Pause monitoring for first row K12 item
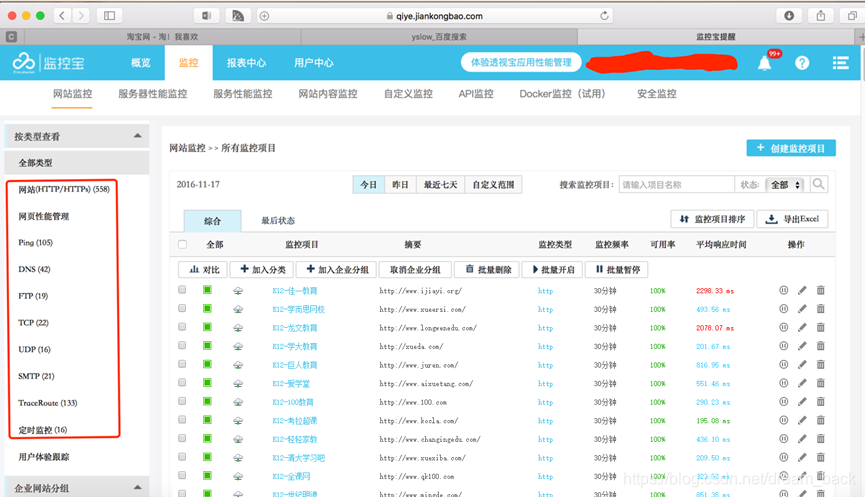The width and height of the screenshot is (865, 497). tap(783, 290)
